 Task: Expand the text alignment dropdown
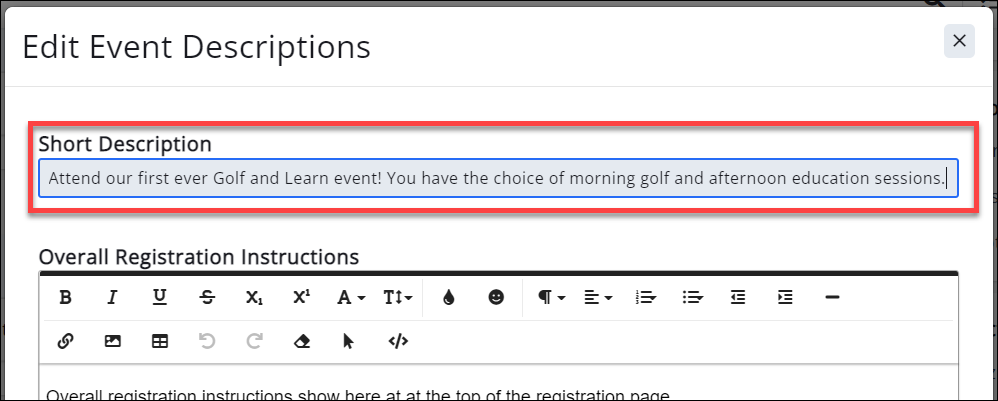click(598, 297)
